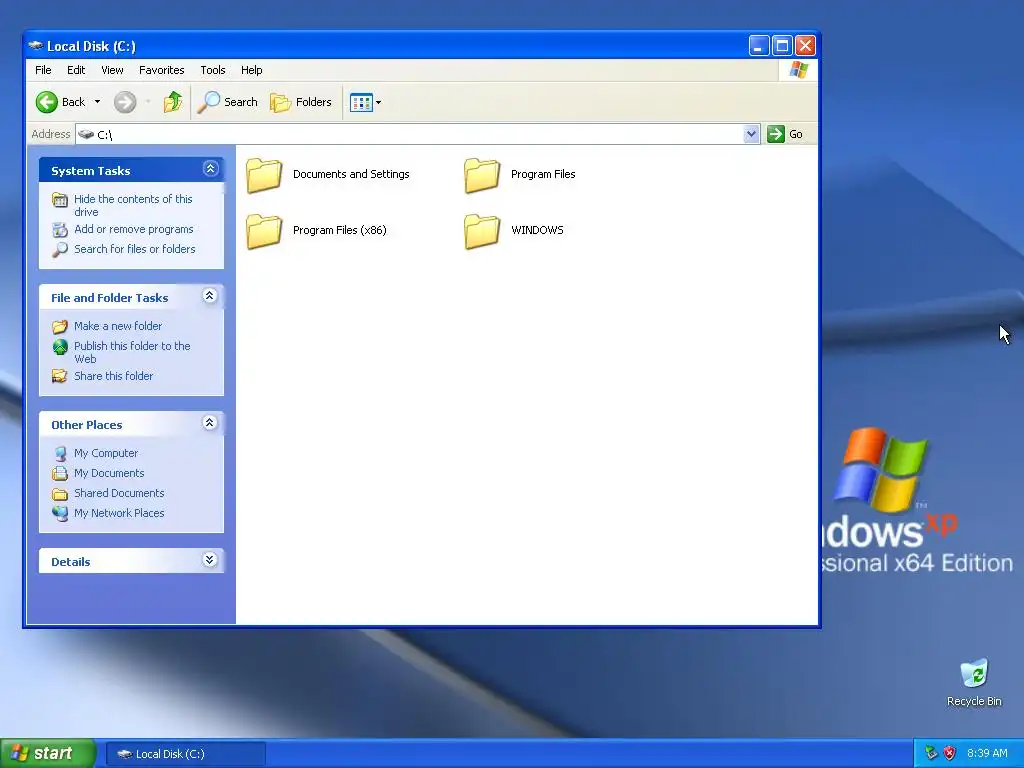This screenshot has height=768, width=1024.
Task: Select the WINDOWS folder icon
Action: (x=482, y=231)
